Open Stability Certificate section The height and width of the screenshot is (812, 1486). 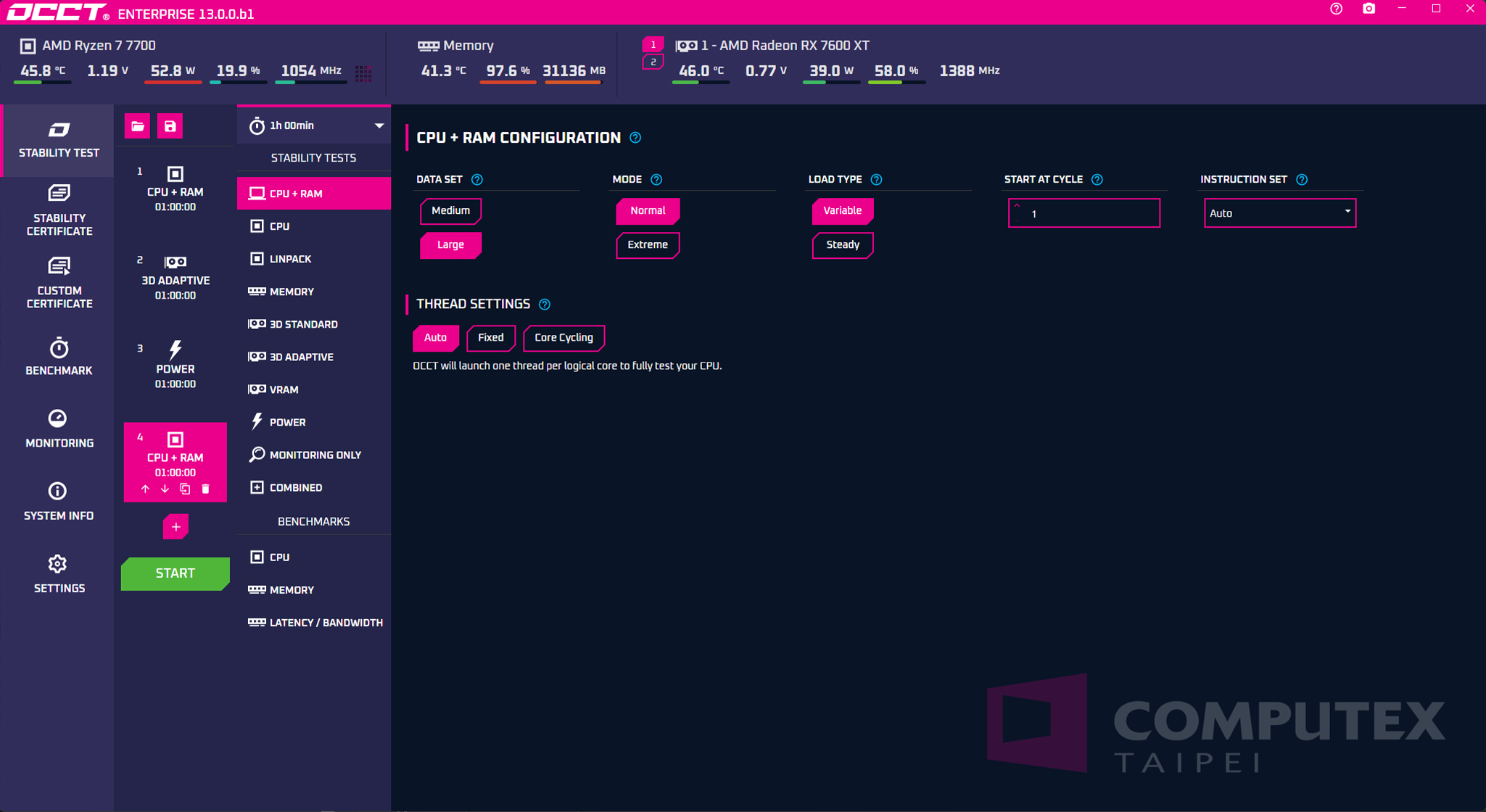(x=59, y=211)
